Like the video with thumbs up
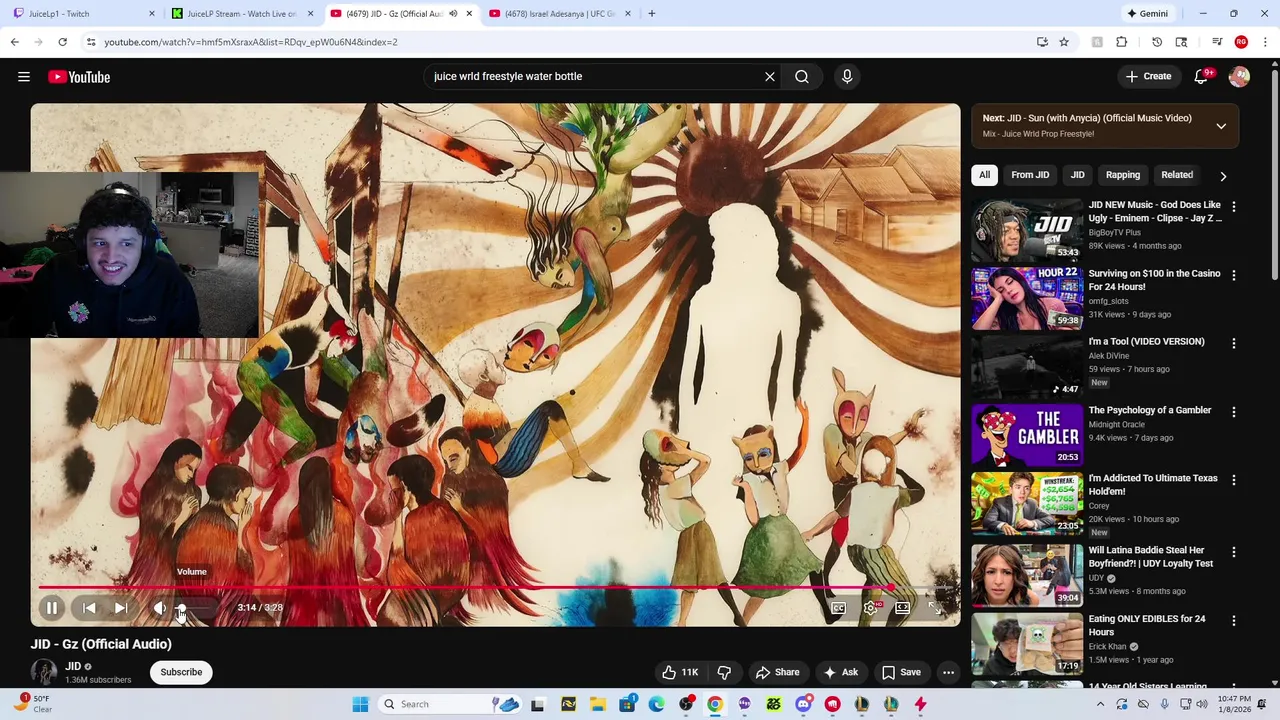The width and height of the screenshot is (1280, 720). pos(680,672)
